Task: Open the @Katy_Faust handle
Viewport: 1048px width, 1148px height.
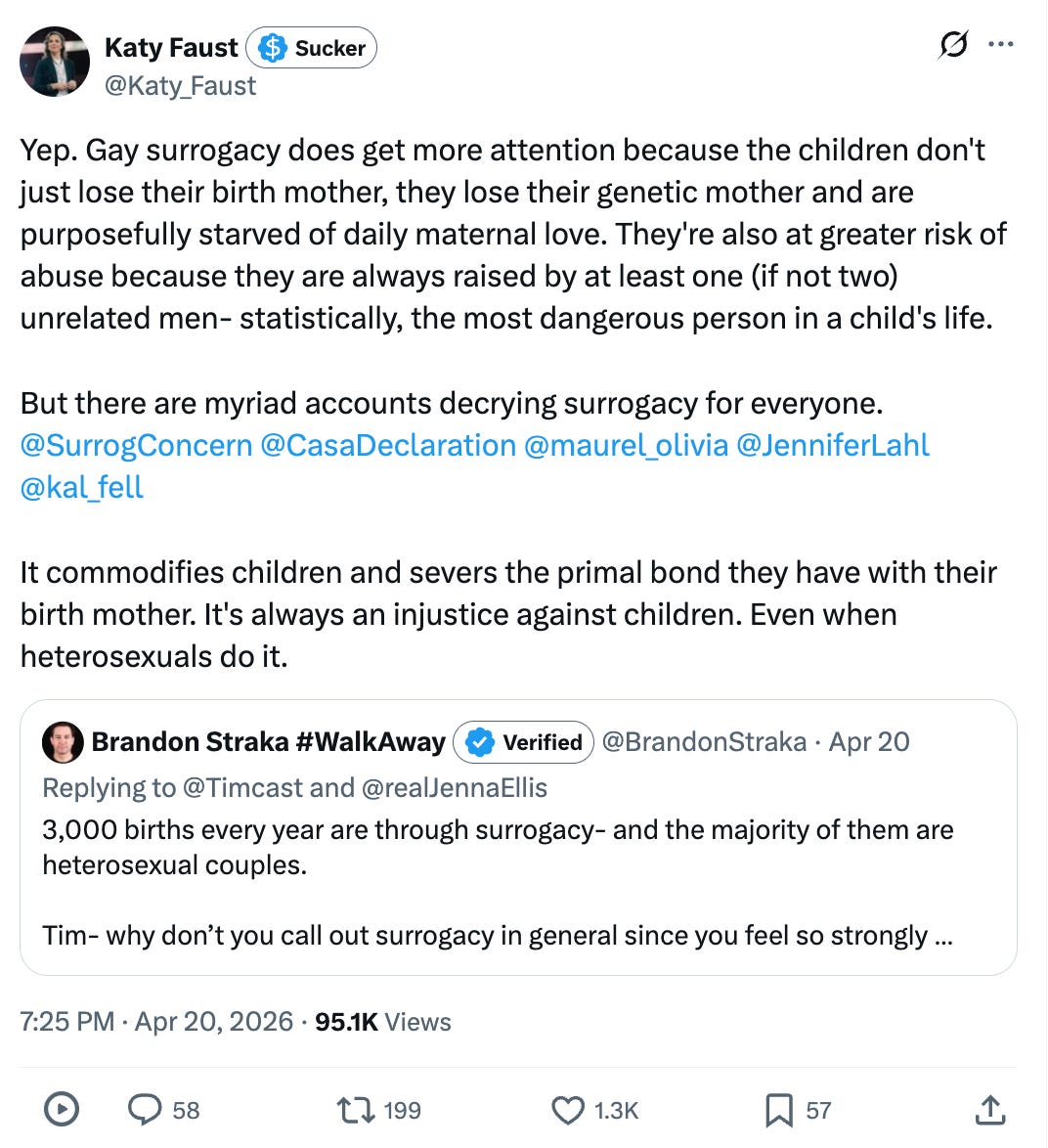Action: coord(180,86)
